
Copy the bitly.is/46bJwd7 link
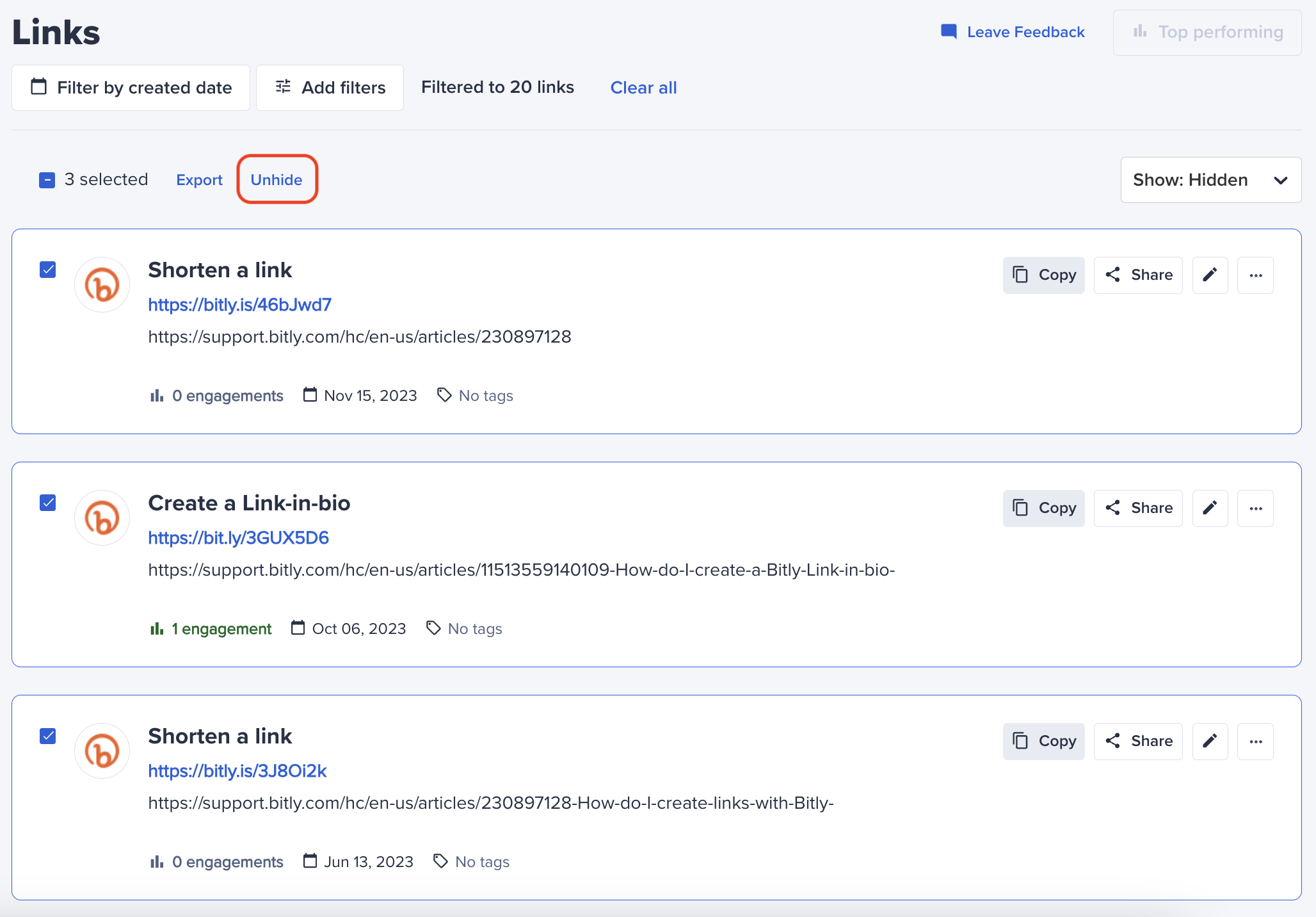(x=1043, y=275)
